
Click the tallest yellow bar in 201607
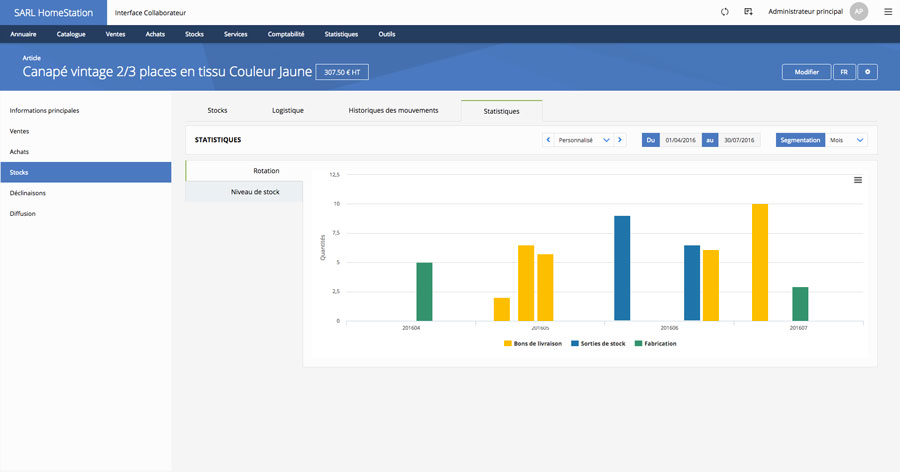click(x=760, y=262)
